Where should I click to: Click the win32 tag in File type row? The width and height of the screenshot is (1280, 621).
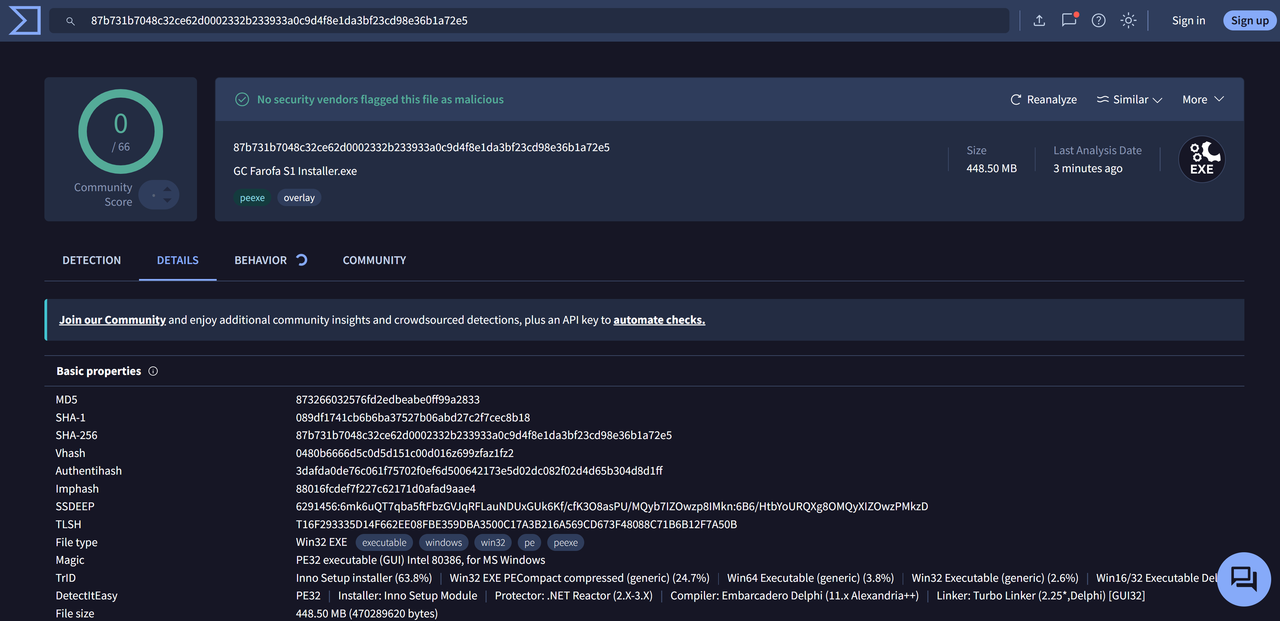(493, 543)
